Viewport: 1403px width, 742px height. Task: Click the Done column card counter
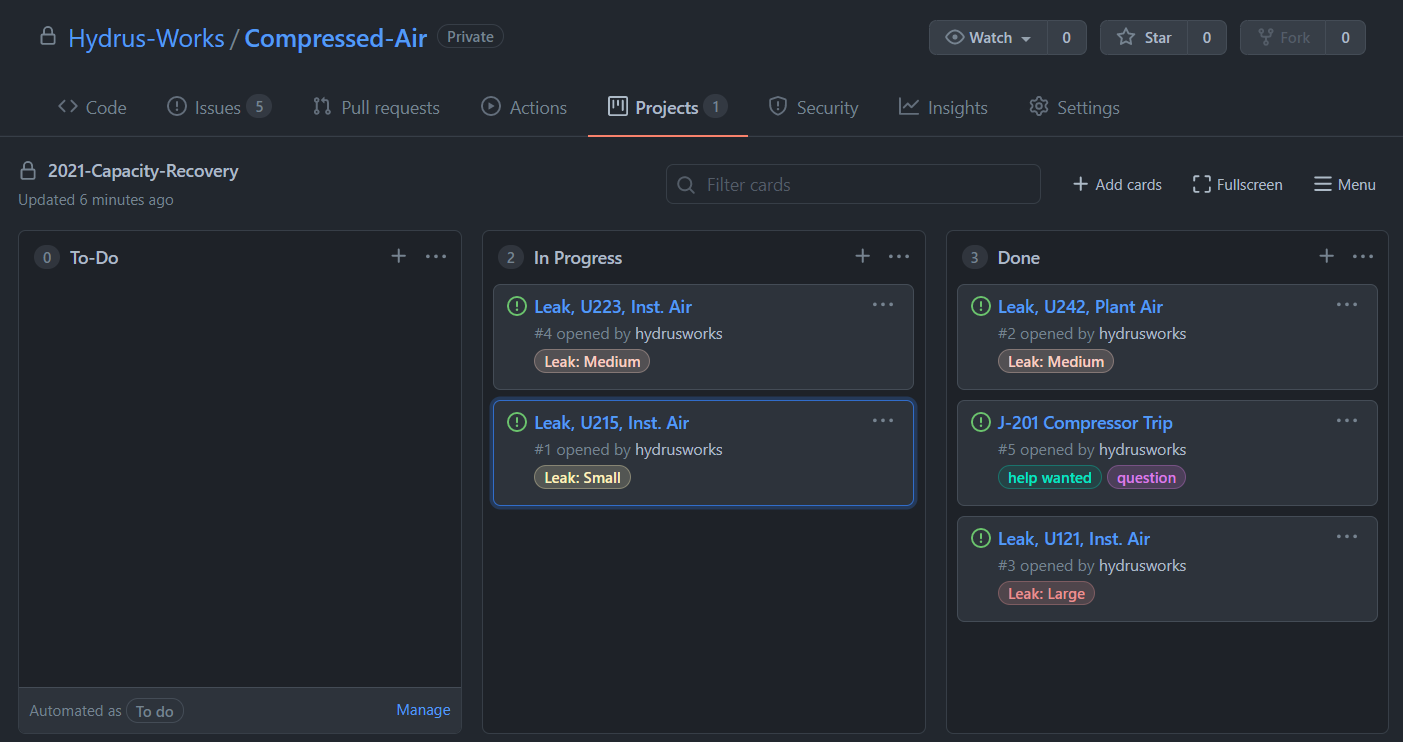pos(974,257)
